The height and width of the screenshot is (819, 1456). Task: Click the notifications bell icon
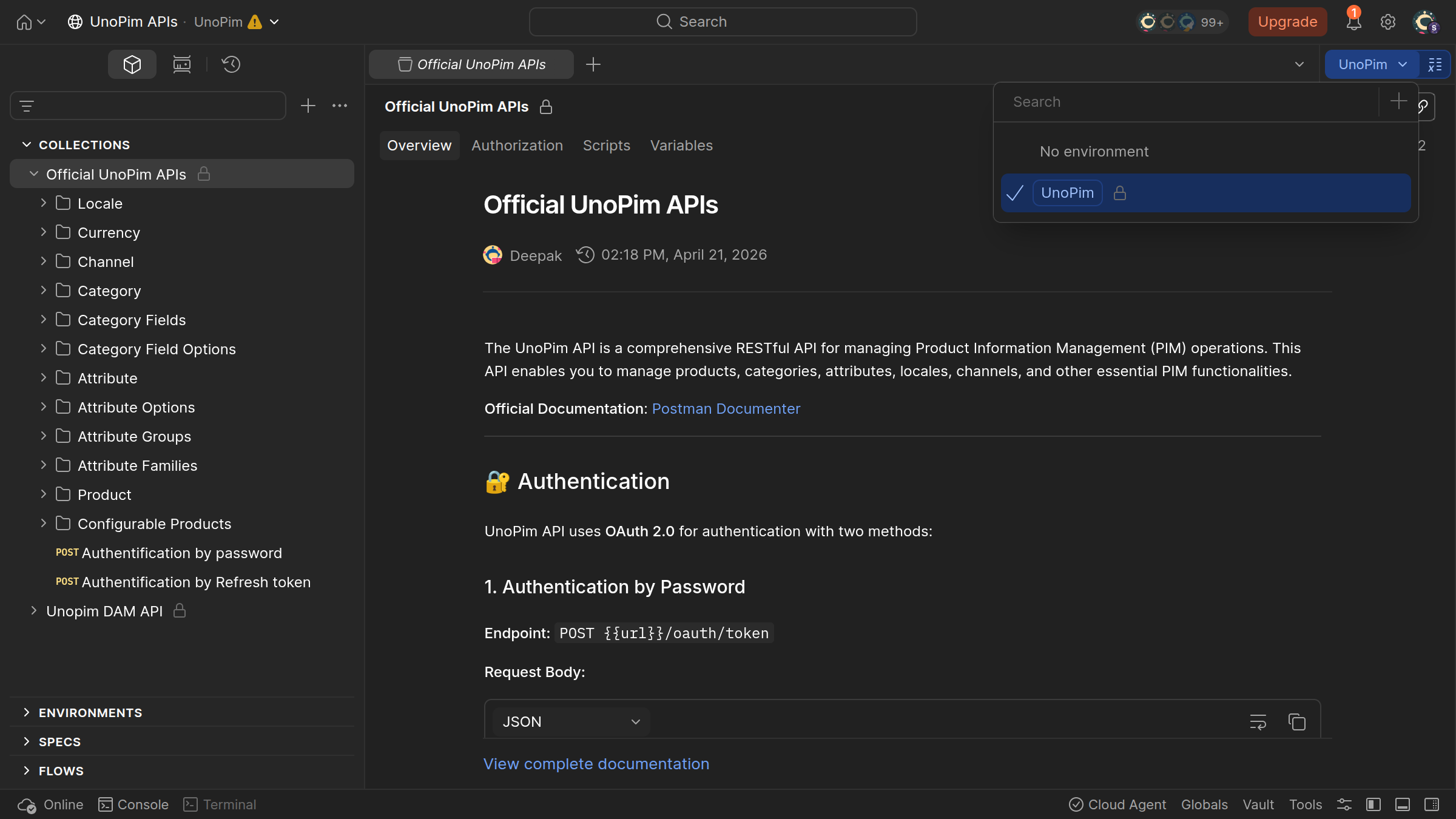1353,22
